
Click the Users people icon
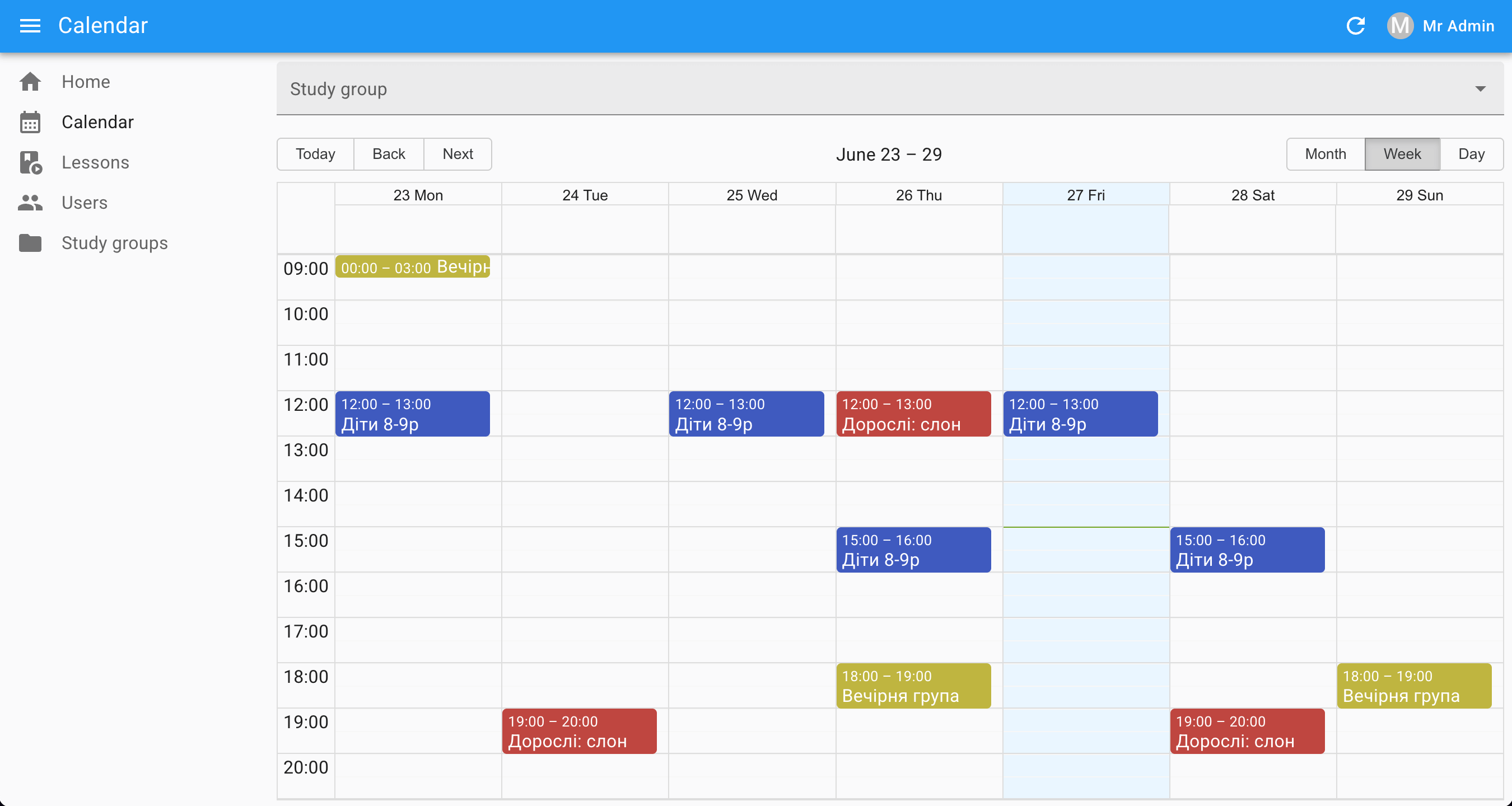click(x=30, y=203)
